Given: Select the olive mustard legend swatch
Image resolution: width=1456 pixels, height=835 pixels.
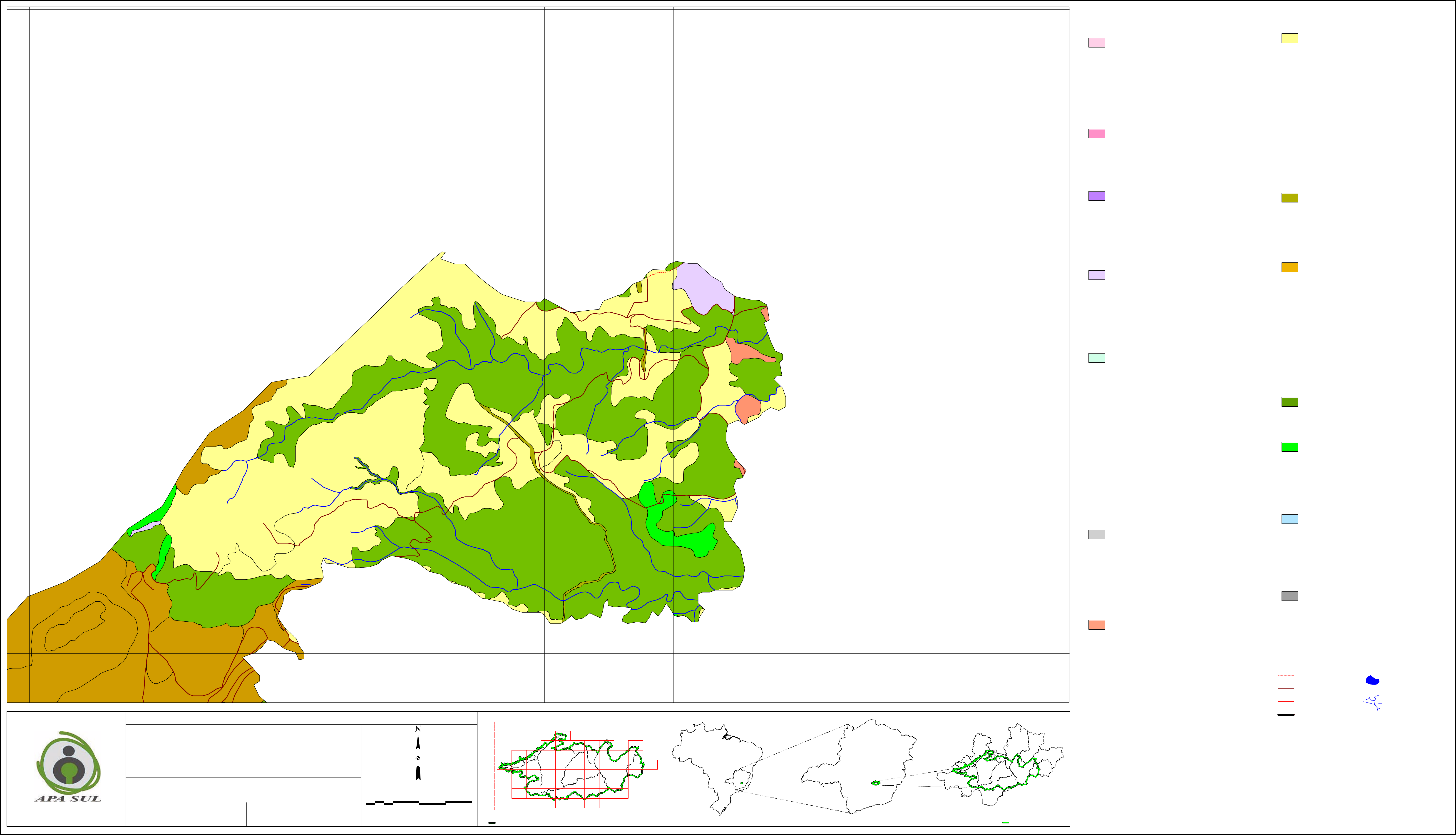Looking at the screenshot, I should click(x=1290, y=198).
